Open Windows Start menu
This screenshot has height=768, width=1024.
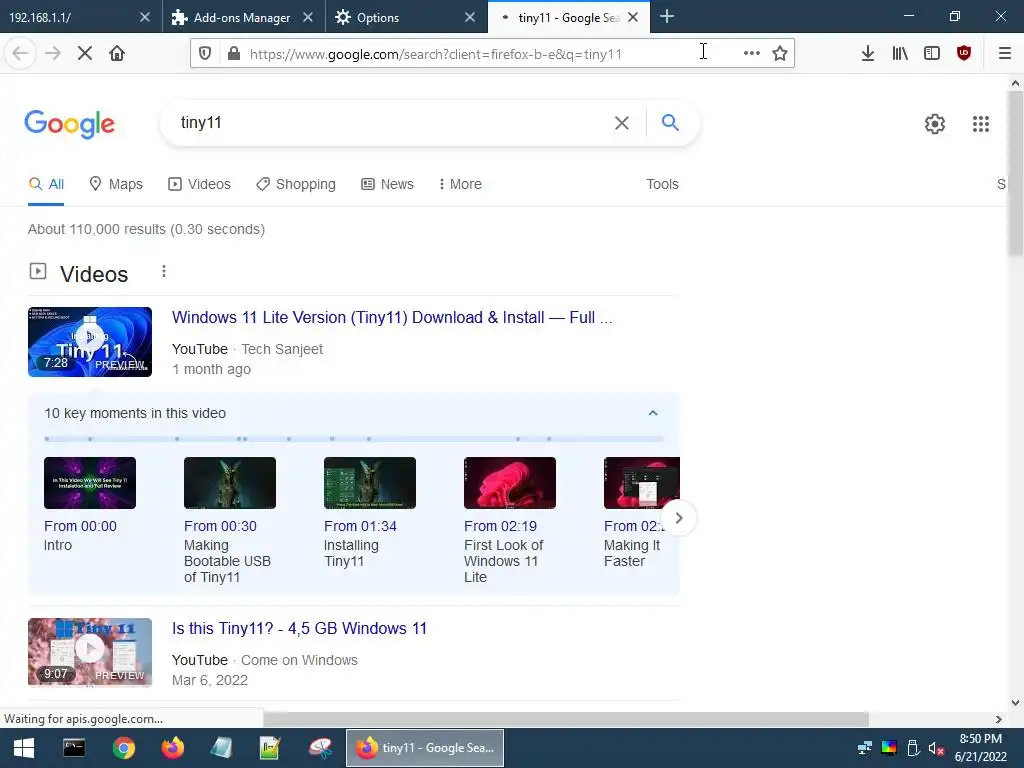(24, 748)
